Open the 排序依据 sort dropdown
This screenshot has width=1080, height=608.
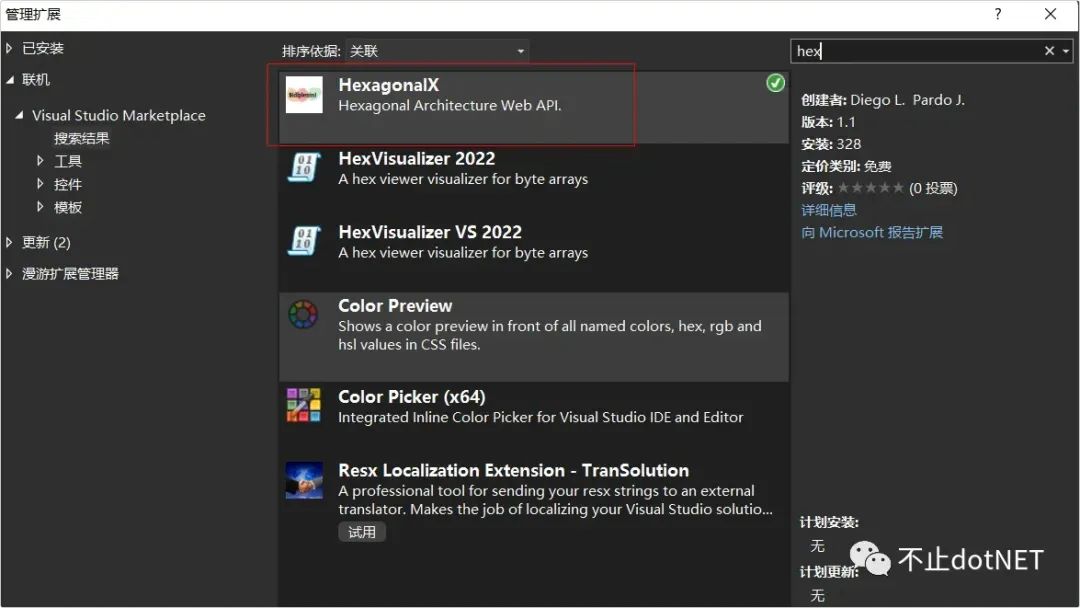[x=437, y=51]
